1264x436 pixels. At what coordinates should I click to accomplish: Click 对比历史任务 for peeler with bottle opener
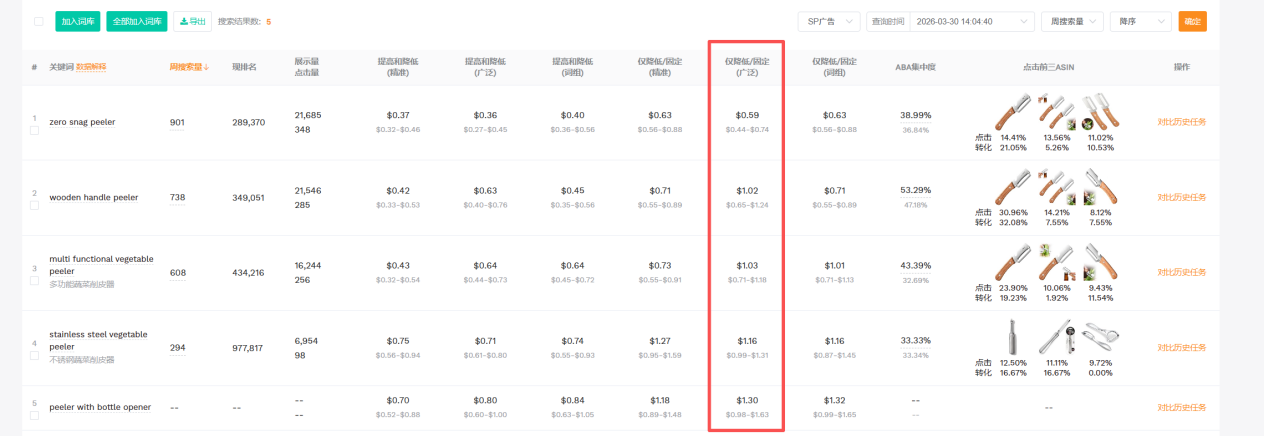[1181, 407]
